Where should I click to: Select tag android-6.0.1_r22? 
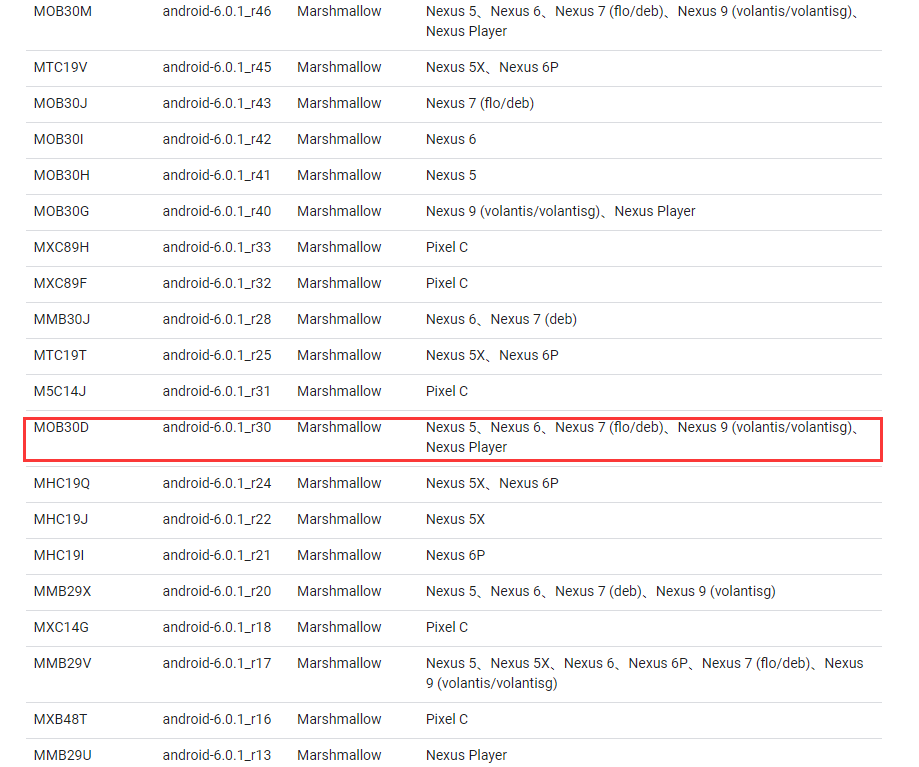(217, 520)
